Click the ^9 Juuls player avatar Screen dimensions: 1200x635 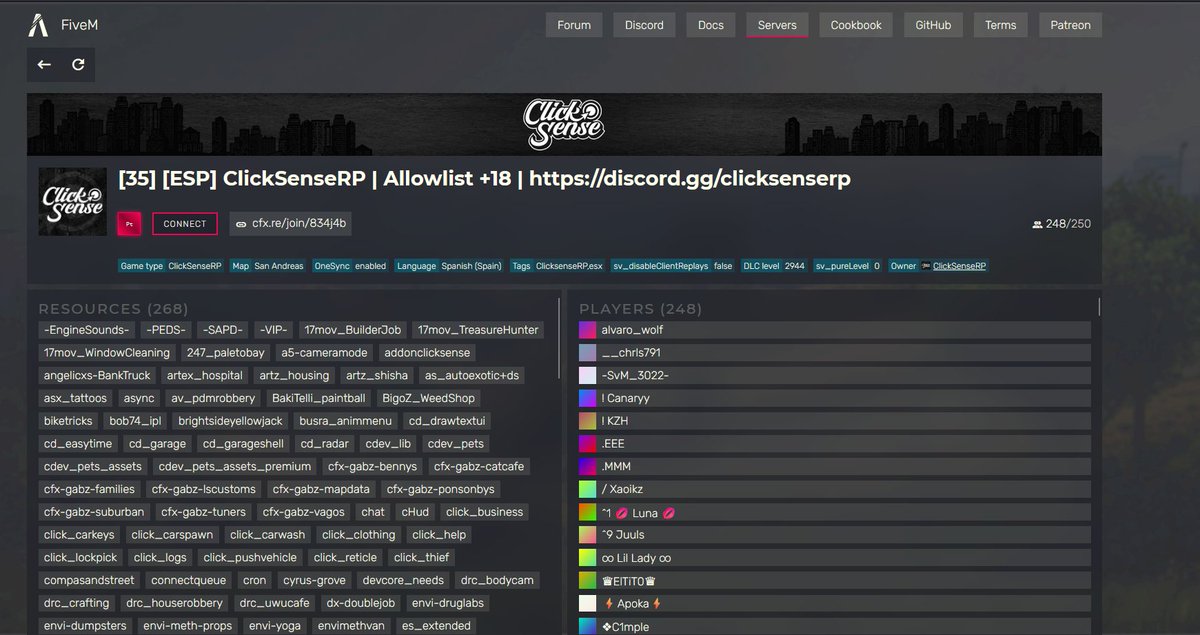[588, 535]
